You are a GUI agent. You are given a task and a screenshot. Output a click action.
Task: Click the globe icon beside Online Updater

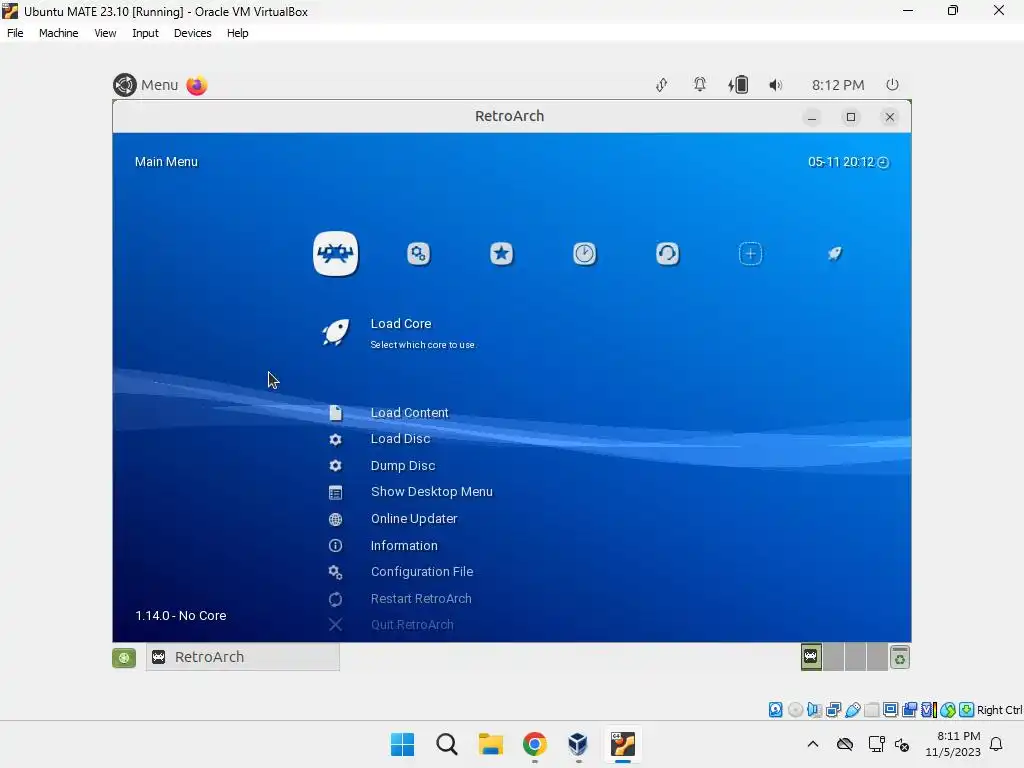(336, 519)
